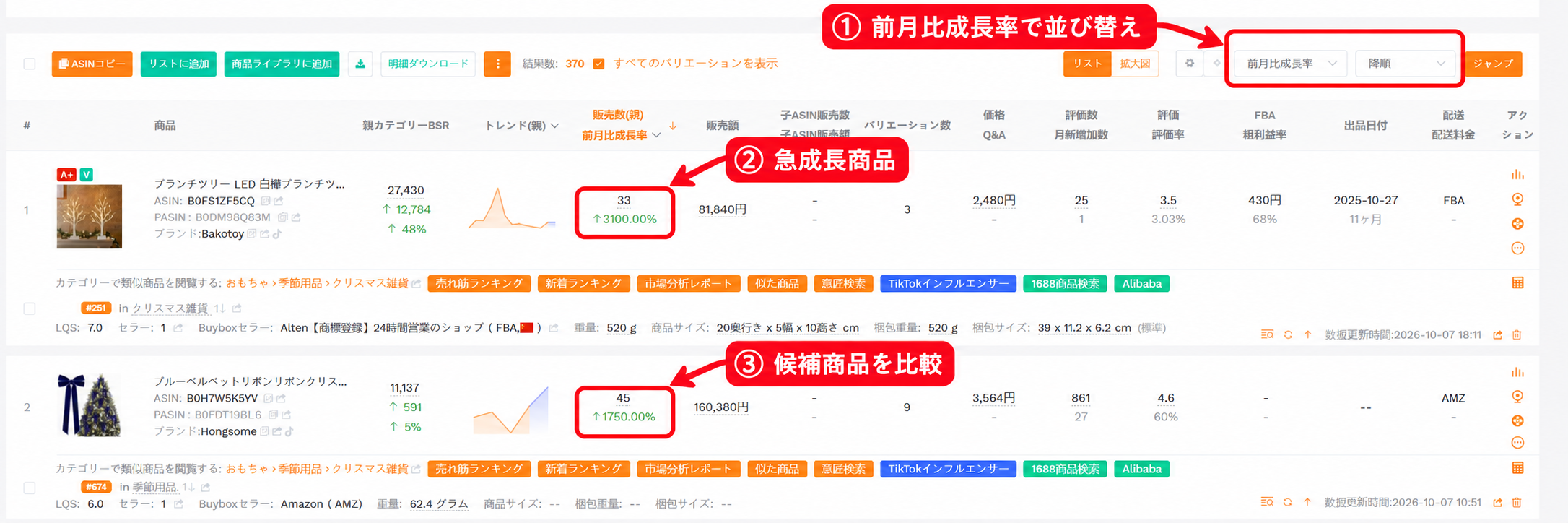The height and width of the screenshot is (523, 1568).
Task: Click 商品ライブラリに追加 button
Action: point(282,64)
